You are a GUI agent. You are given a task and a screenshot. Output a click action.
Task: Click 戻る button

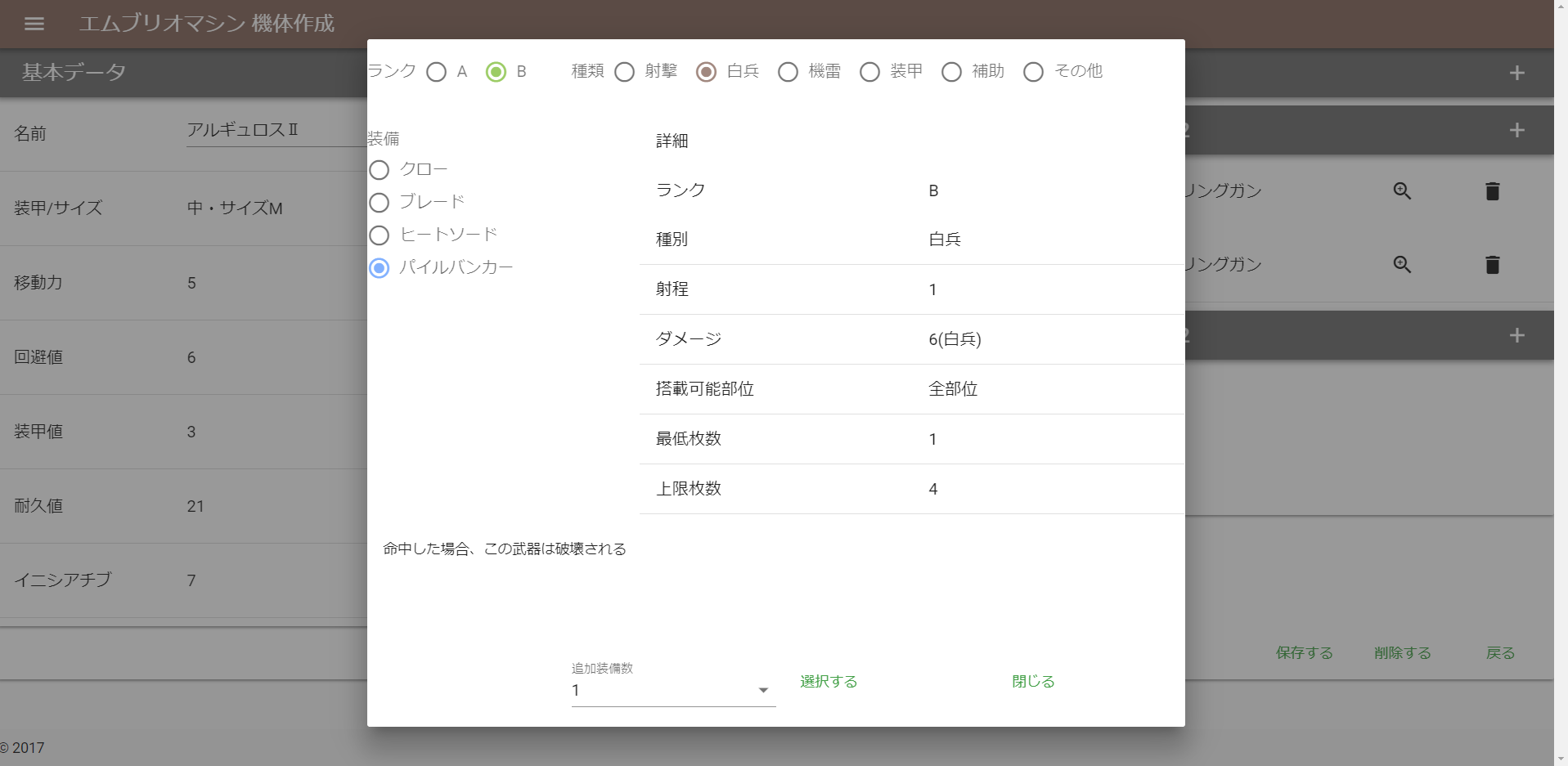coord(1500,652)
